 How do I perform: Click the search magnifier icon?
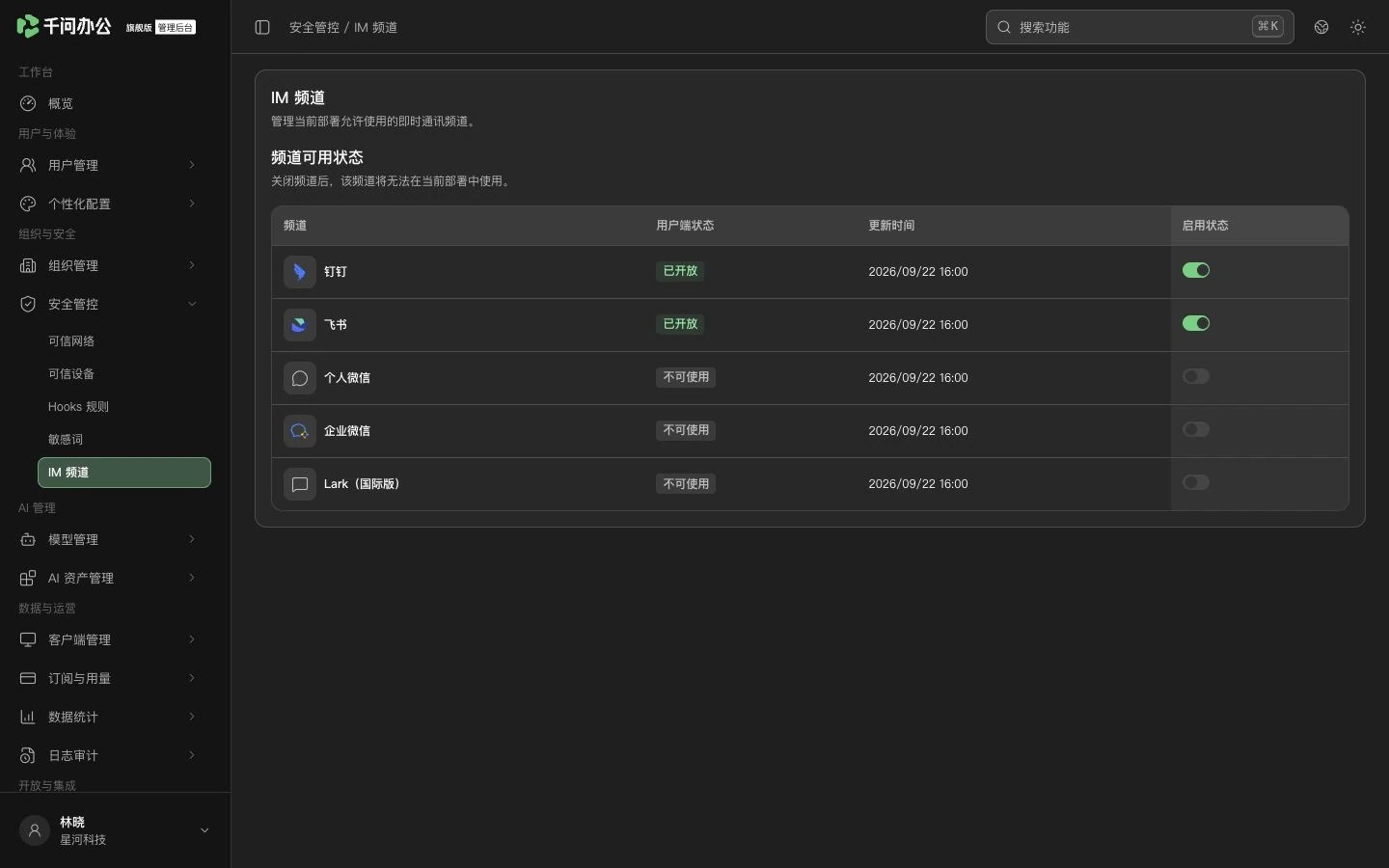1004,27
